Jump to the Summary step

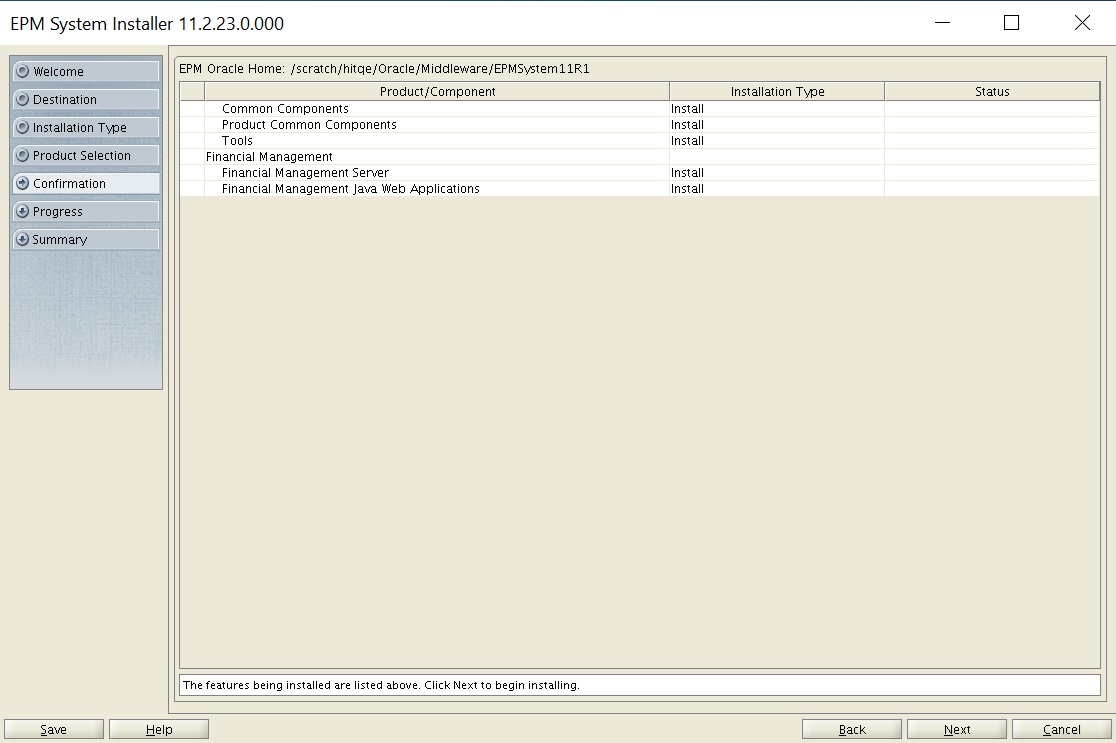tap(85, 239)
